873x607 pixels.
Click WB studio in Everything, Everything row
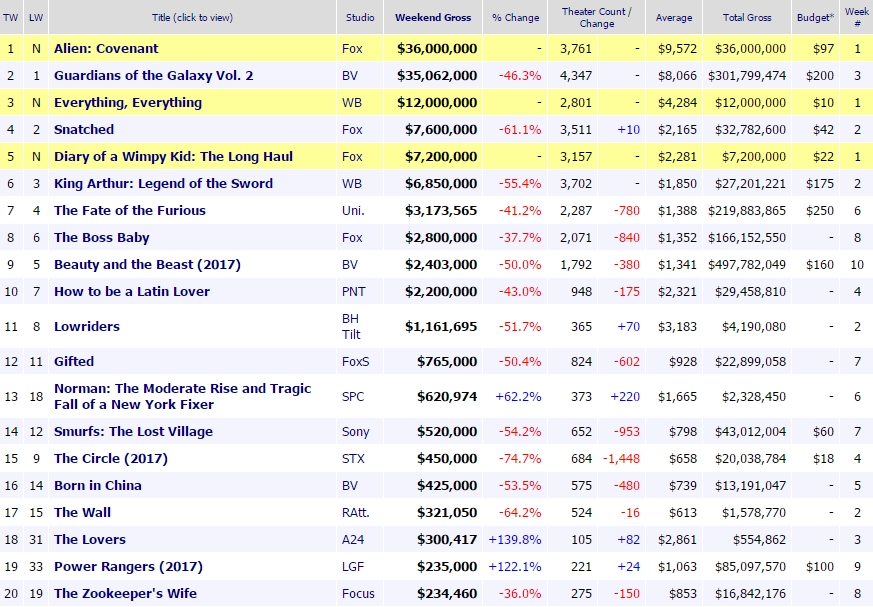352,102
